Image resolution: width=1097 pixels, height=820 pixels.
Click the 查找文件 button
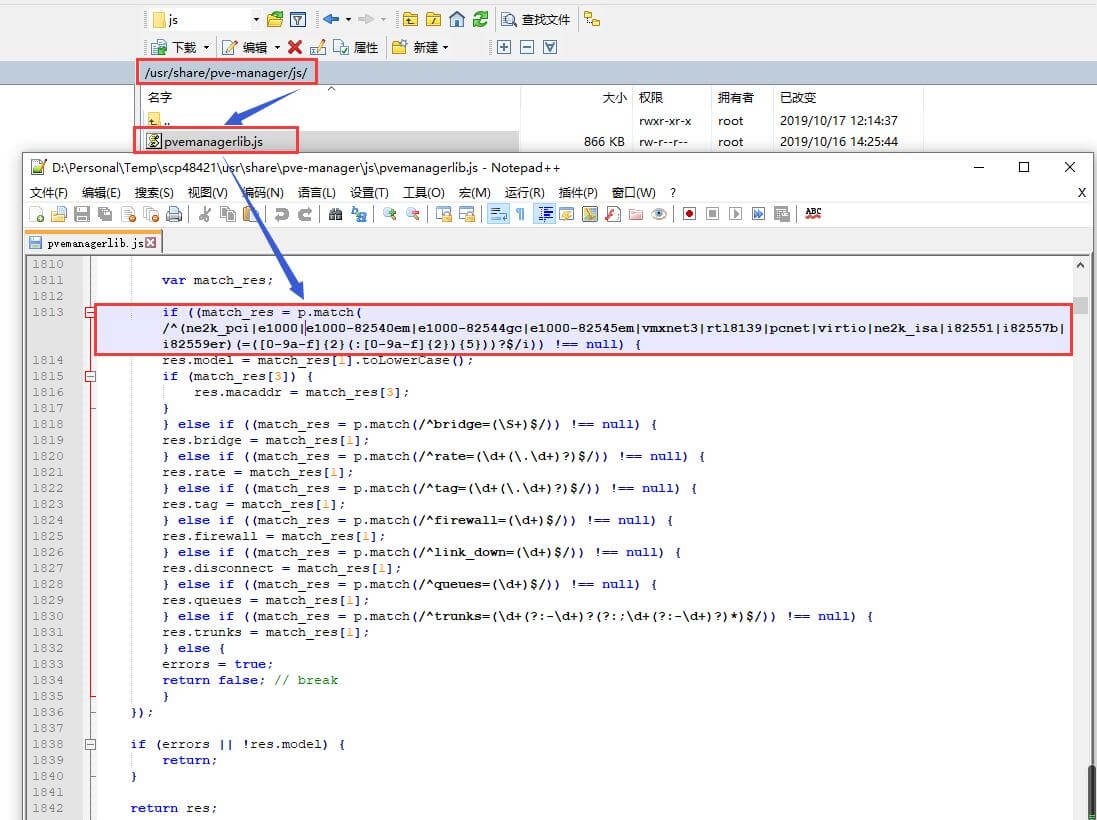(x=536, y=19)
